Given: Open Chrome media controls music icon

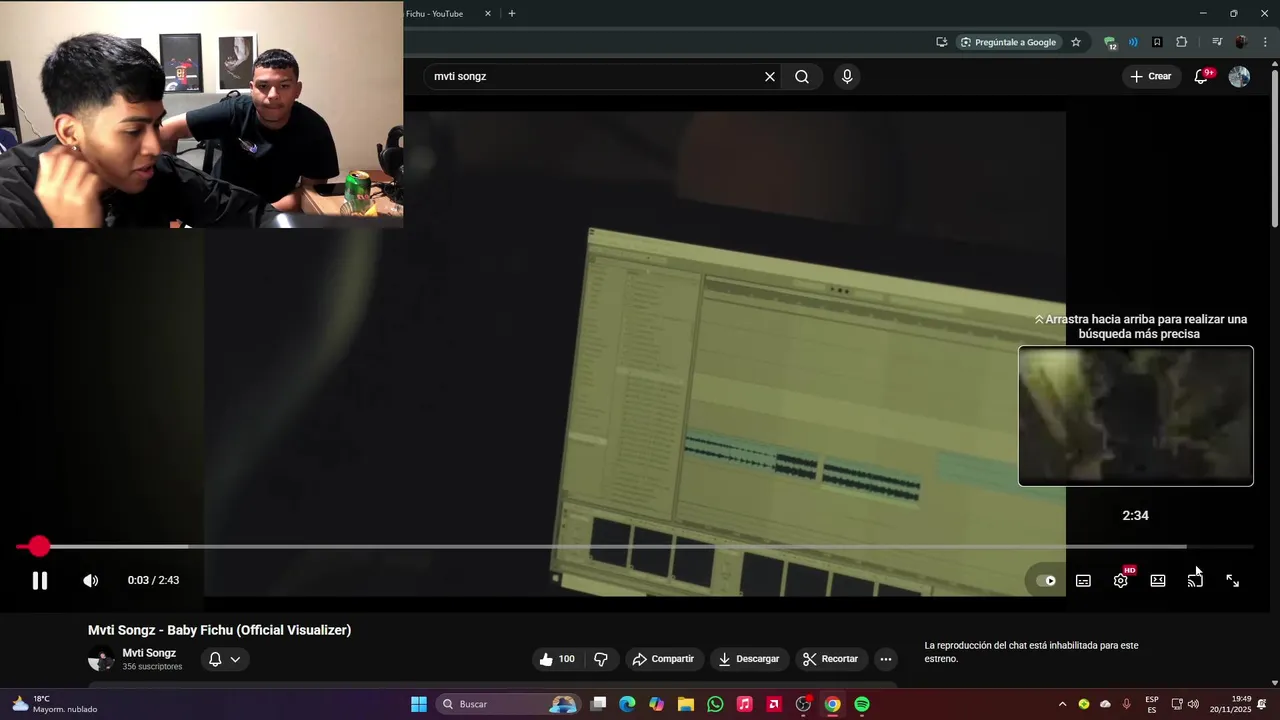Looking at the screenshot, I should point(1217,42).
